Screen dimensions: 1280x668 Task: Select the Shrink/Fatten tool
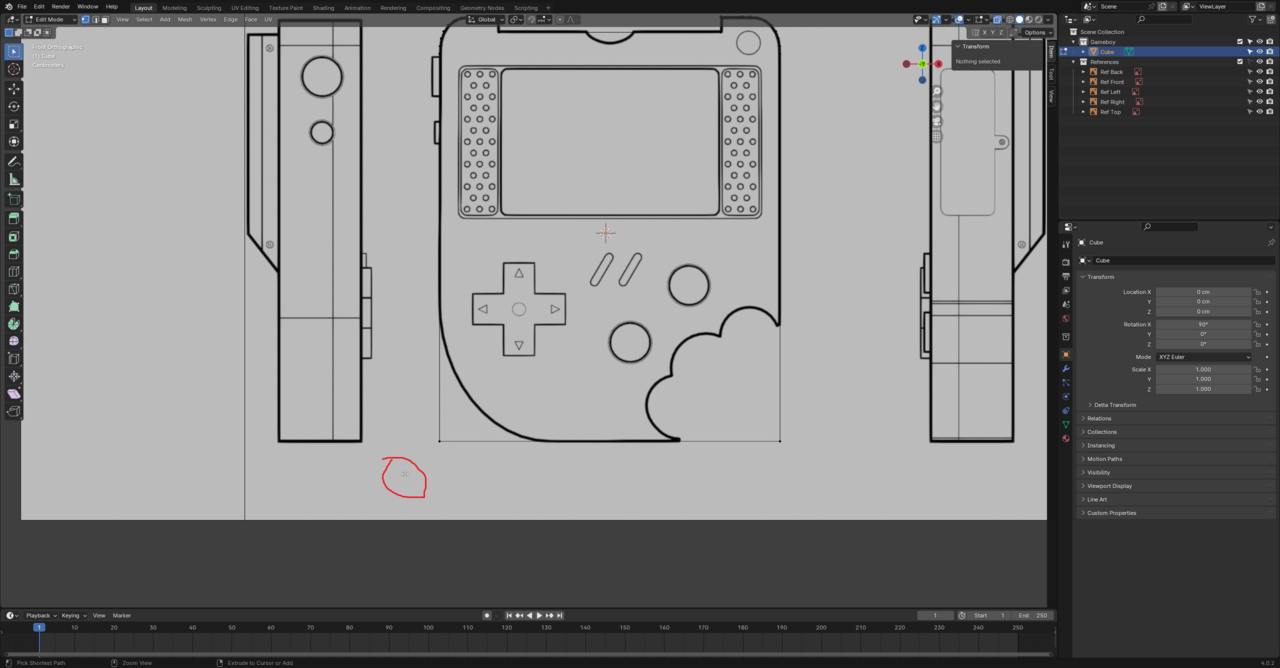tap(14, 376)
